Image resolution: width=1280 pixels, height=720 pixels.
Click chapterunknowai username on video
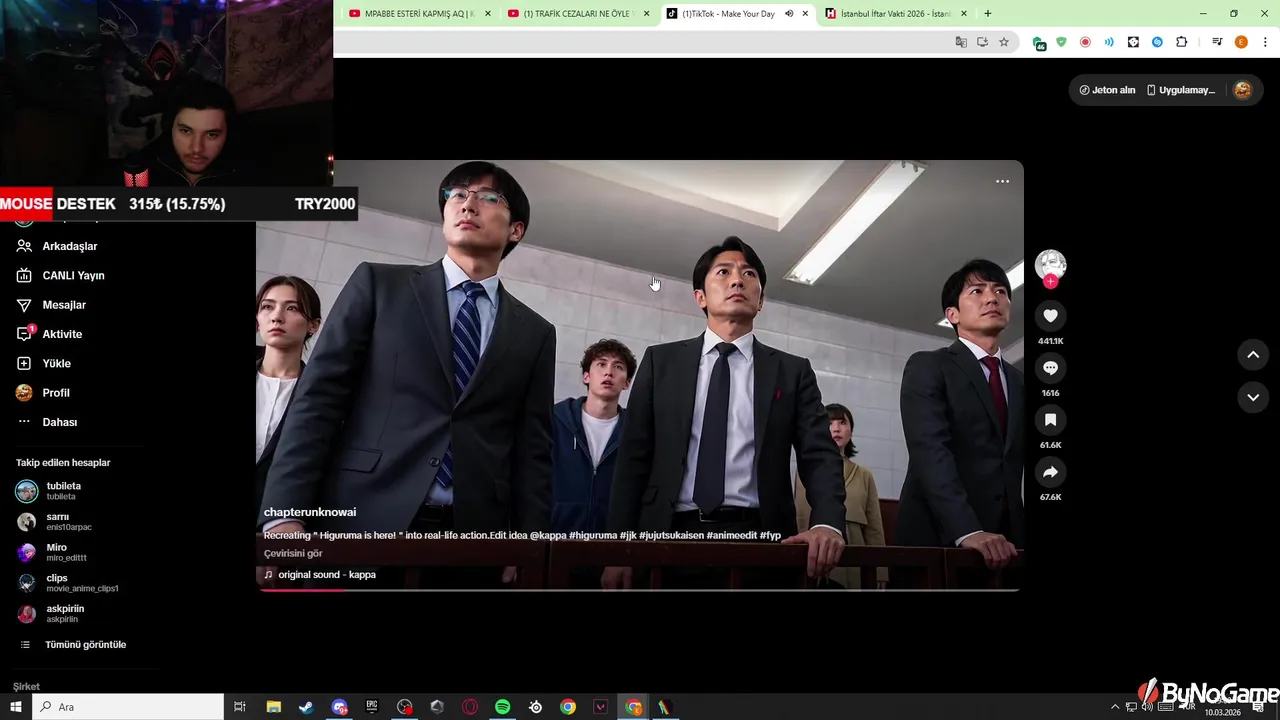310,512
